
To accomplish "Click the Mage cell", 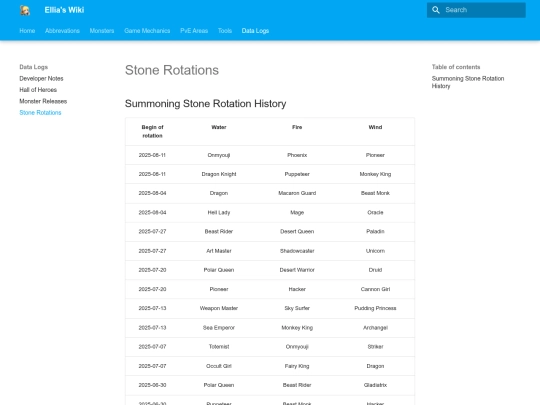I will [x=297, y=212].
